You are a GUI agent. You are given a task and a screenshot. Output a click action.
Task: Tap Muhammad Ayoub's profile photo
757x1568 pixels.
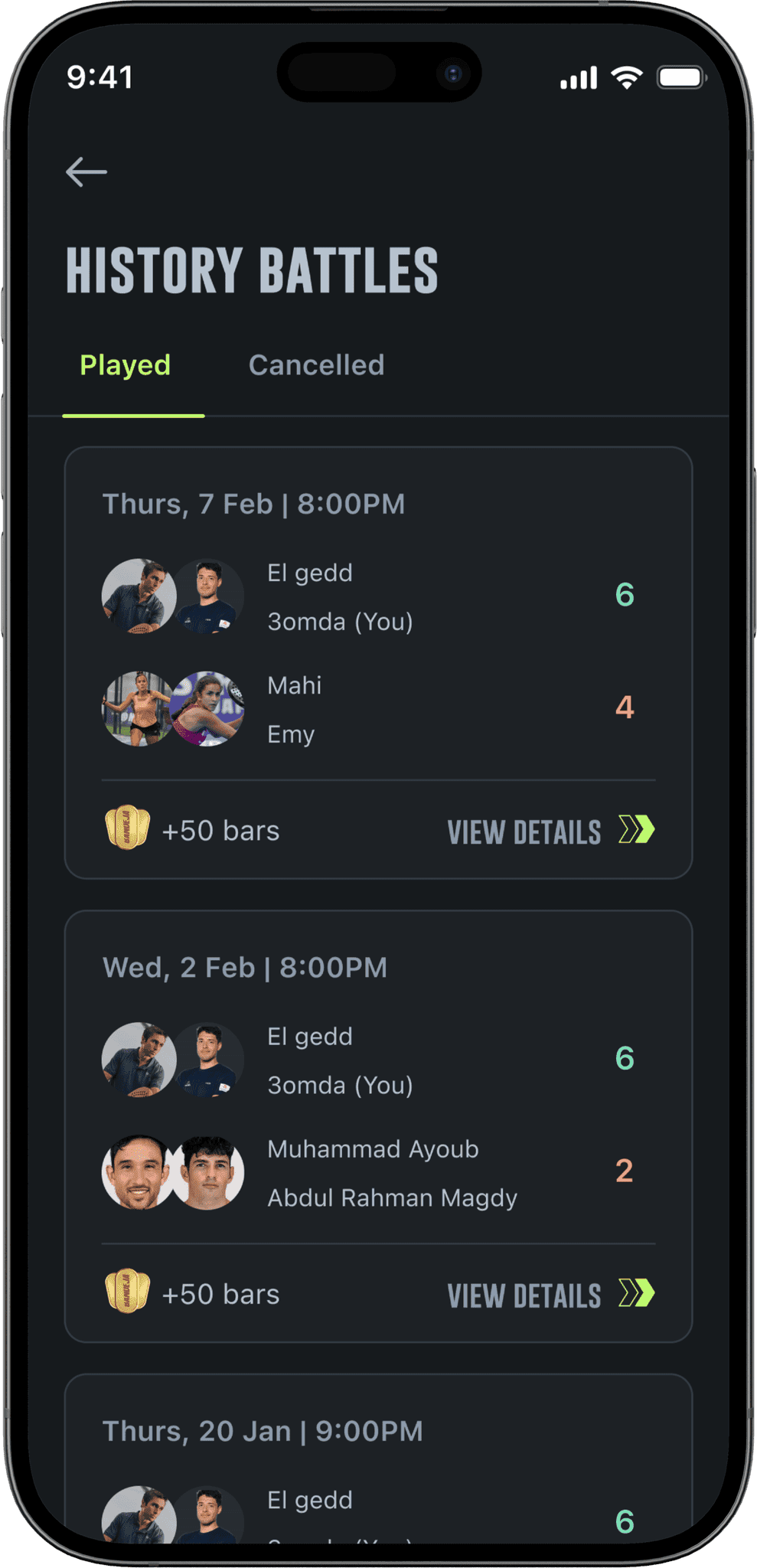coord(138,1172)
